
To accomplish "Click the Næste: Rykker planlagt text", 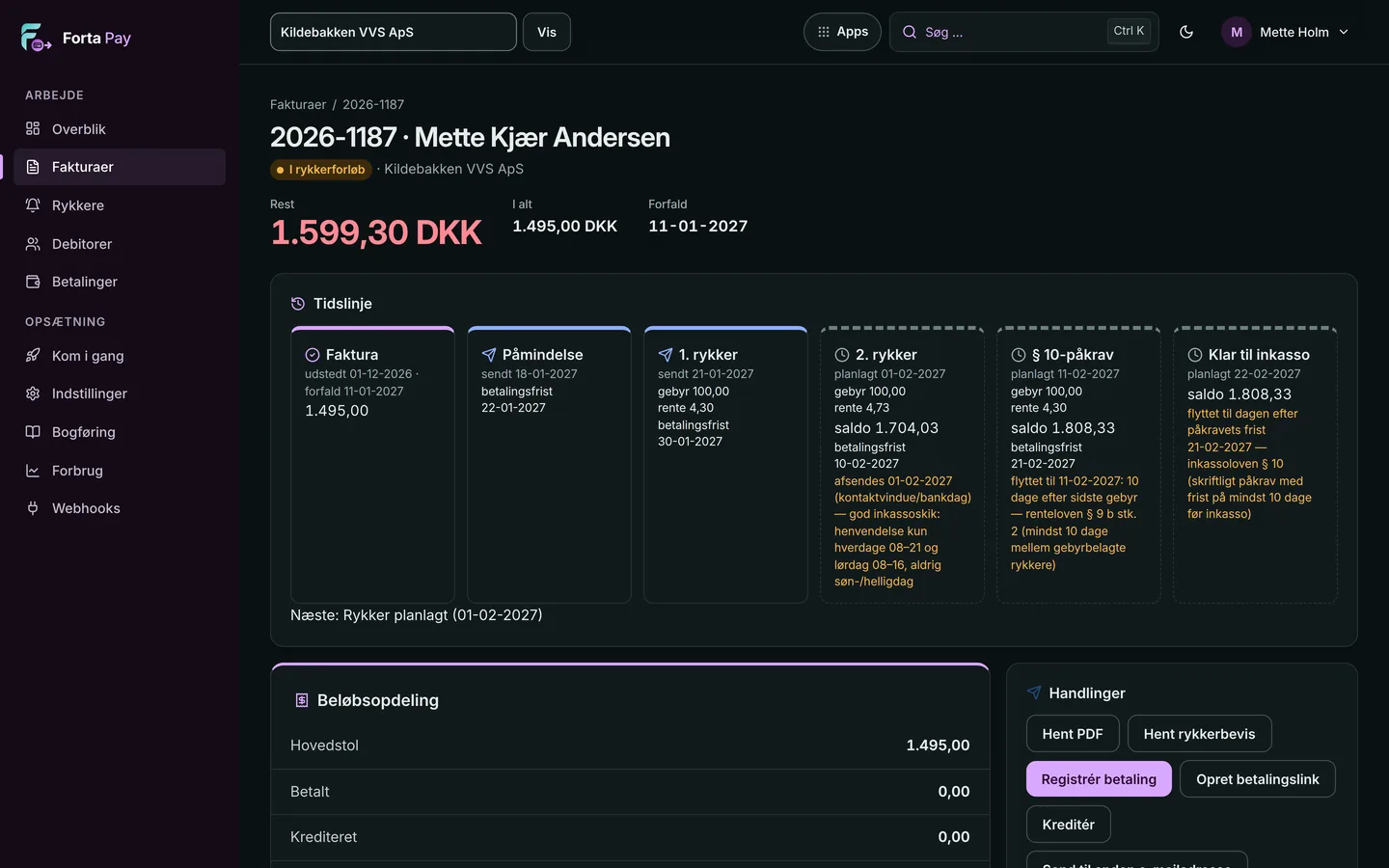I will [x=417, y=615].
